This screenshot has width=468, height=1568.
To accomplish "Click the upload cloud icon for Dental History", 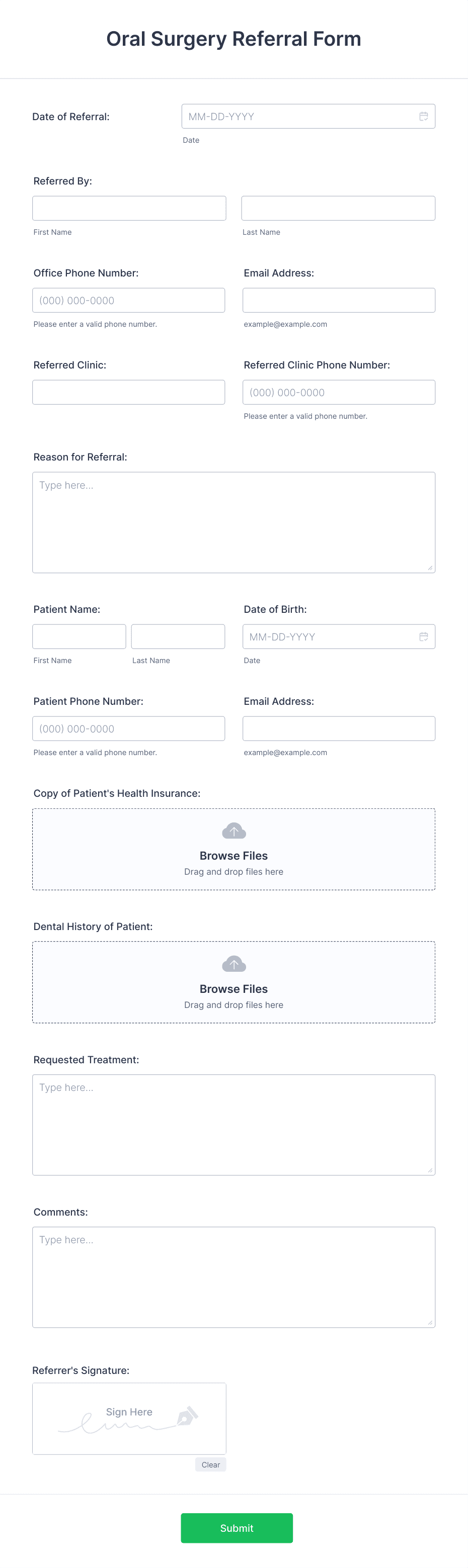I will tap(234, 964).
